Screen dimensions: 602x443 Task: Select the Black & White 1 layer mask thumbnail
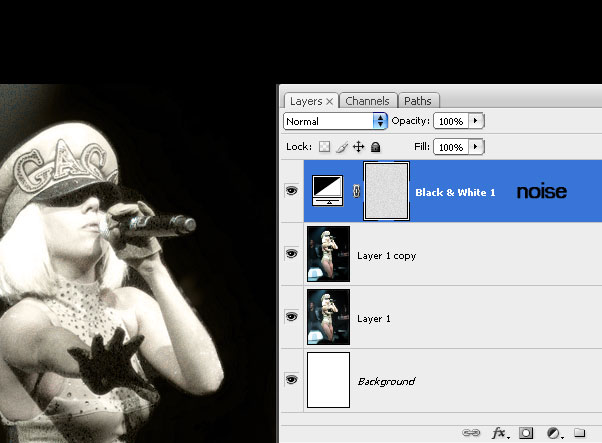386,191
